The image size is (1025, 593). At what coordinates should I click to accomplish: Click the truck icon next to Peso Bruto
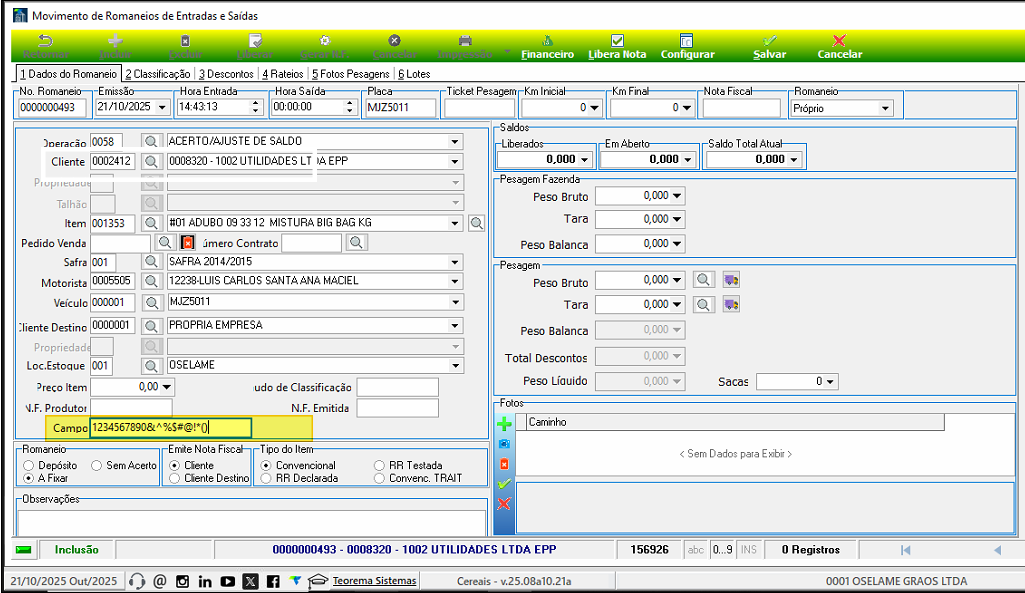pos(731,281)
